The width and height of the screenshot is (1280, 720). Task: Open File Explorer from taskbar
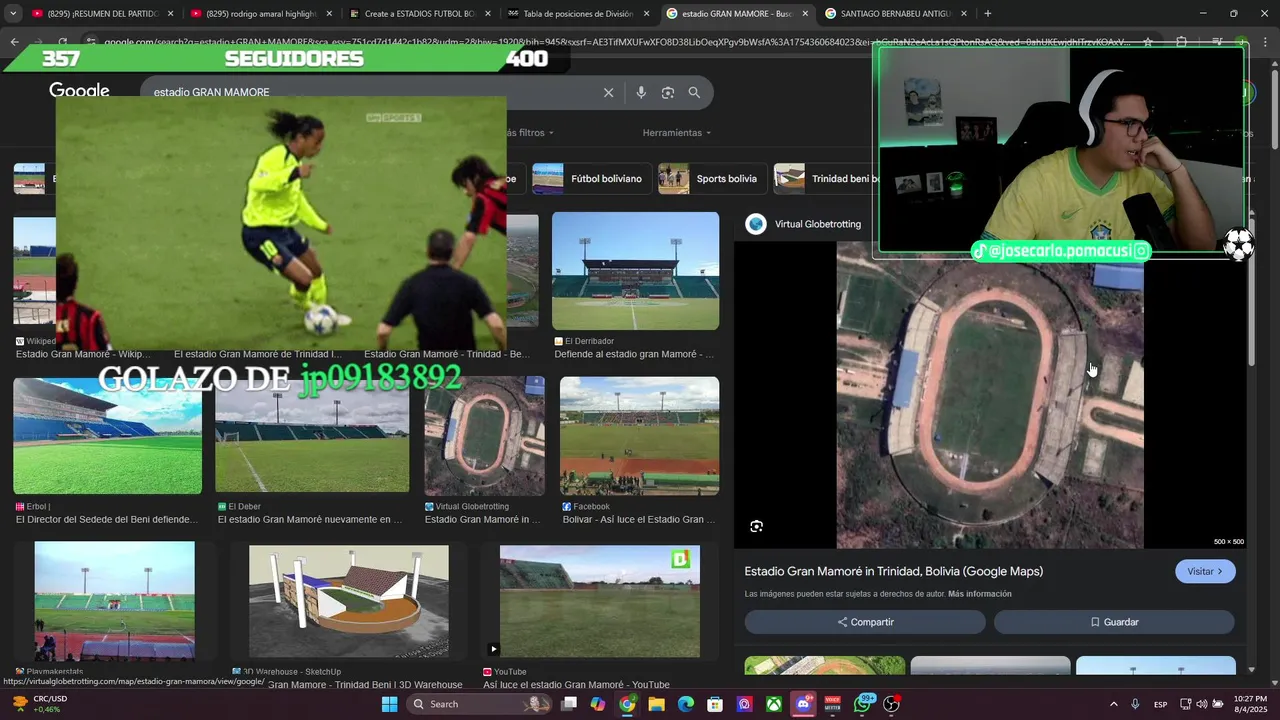point(656,704)
